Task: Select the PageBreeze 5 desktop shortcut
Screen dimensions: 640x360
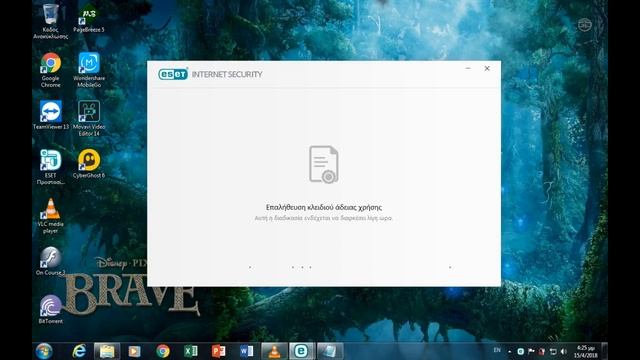Action: 89,19
